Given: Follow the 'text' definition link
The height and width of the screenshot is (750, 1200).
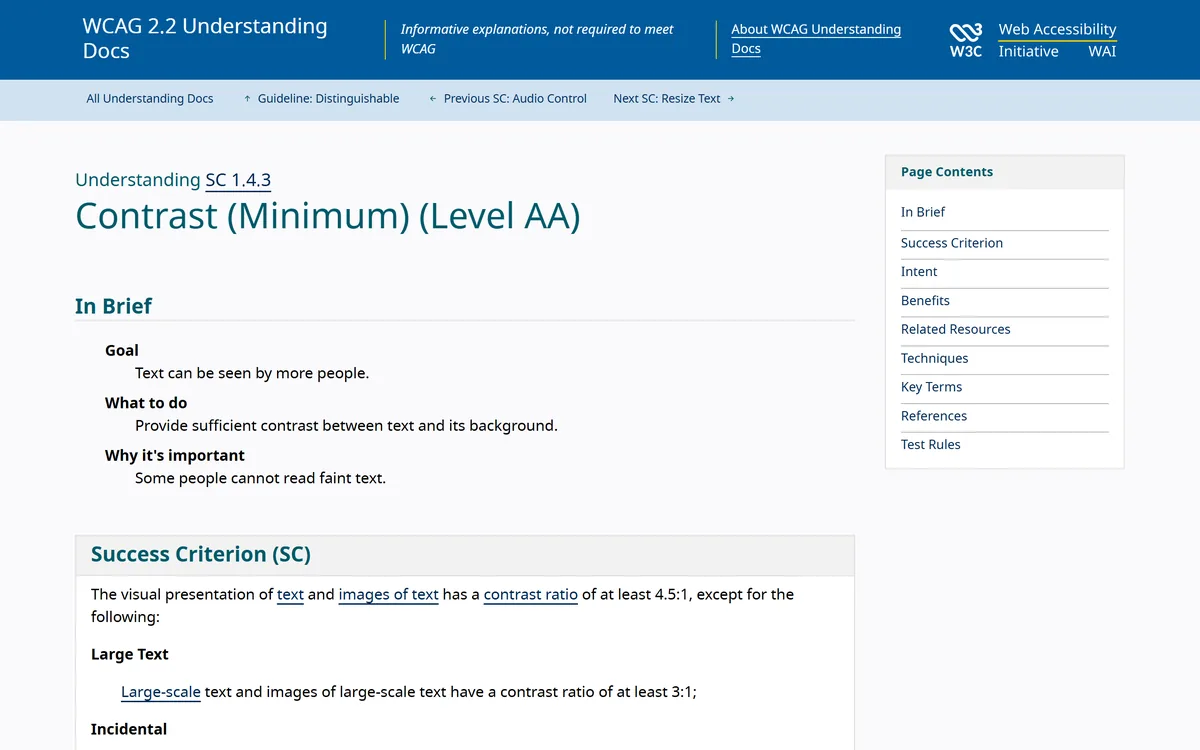Looking at the screenshot, I should [x=290, y=594].
